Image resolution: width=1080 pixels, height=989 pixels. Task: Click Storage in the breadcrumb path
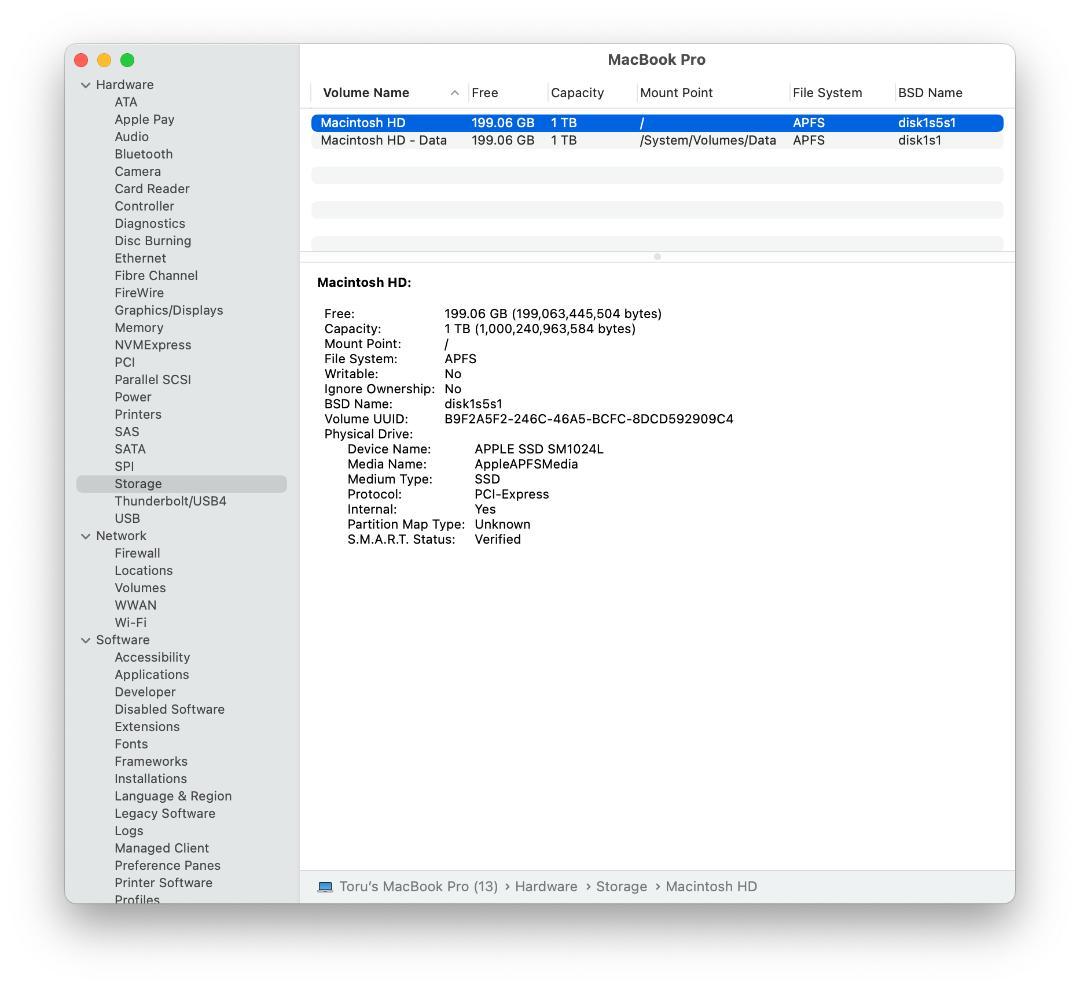click(x=621, y=886)
